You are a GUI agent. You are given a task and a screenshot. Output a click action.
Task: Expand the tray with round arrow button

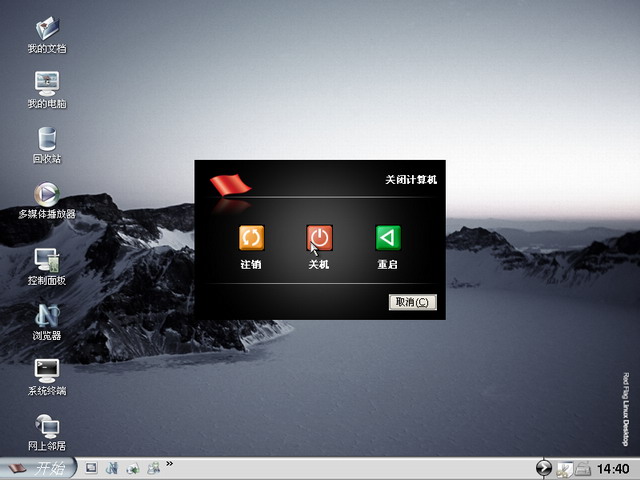point(544,468)
